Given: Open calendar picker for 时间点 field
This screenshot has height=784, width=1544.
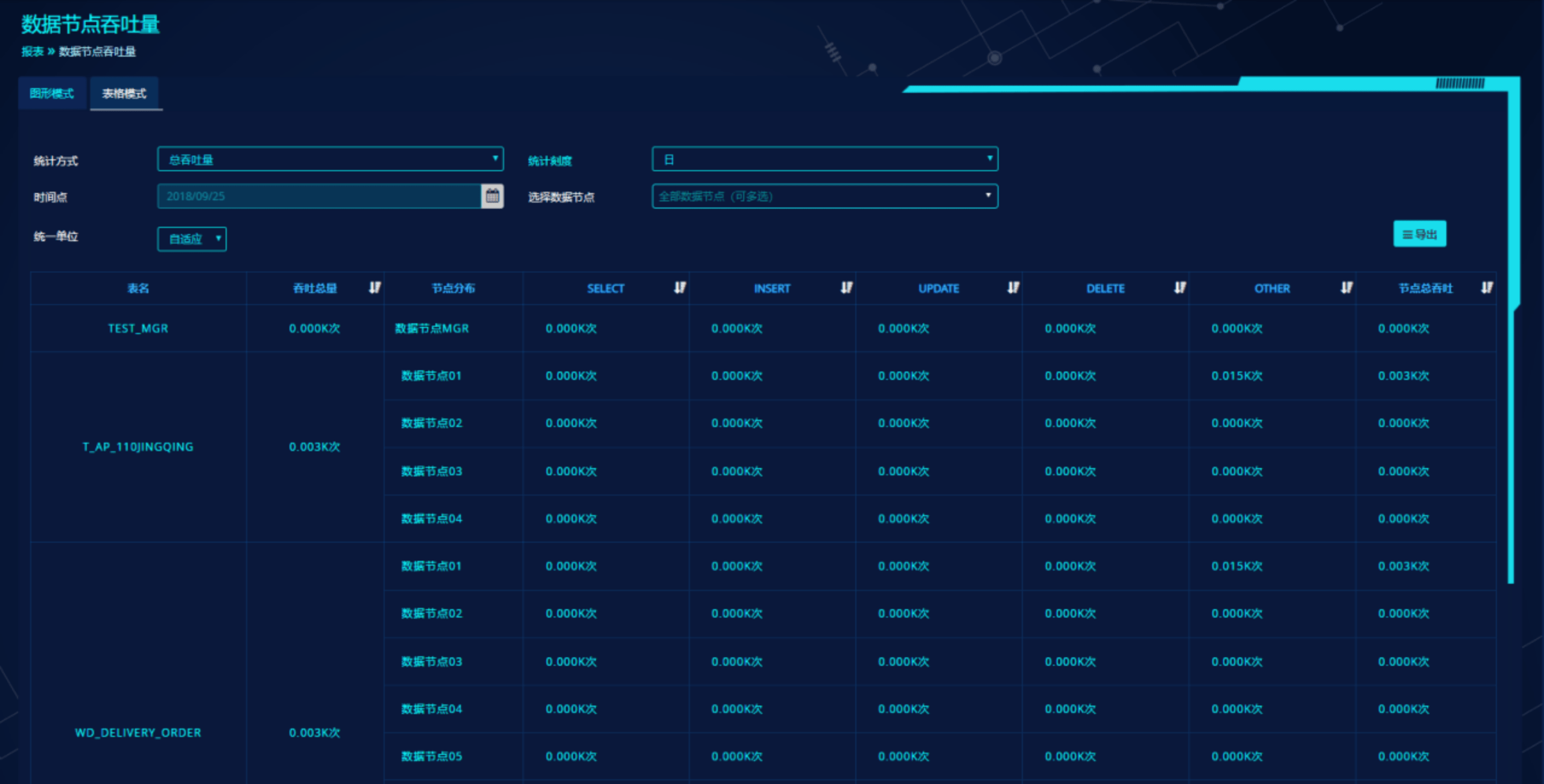Looking at the screenshot, I should (492, 196).
